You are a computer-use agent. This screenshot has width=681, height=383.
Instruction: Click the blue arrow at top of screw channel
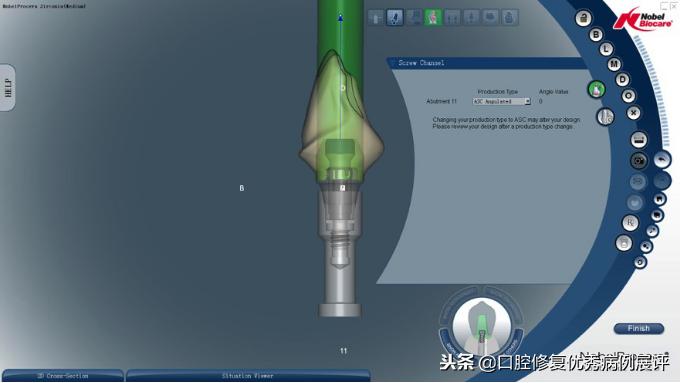click(340, 18)
